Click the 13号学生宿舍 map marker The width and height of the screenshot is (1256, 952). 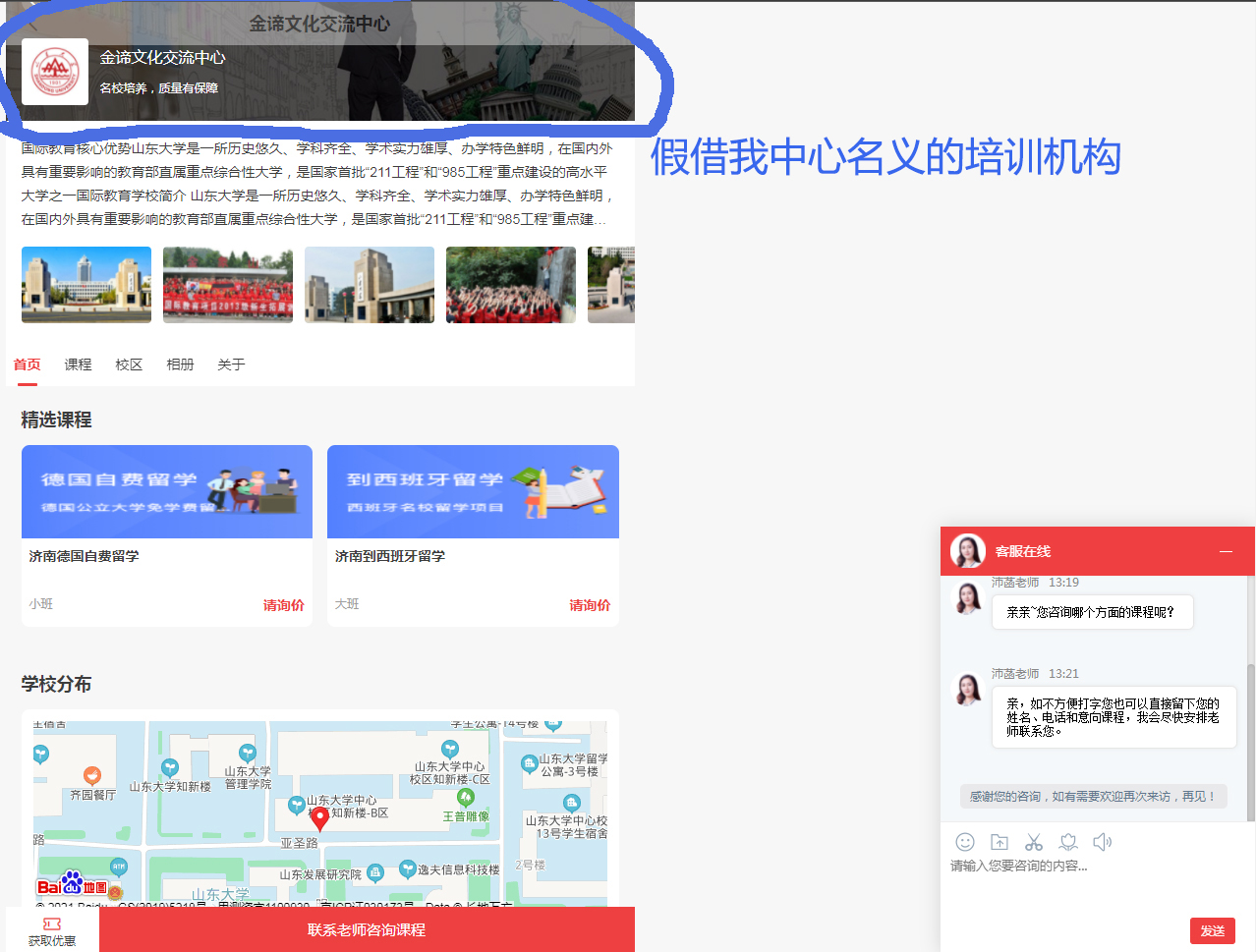tap(572, 805)
